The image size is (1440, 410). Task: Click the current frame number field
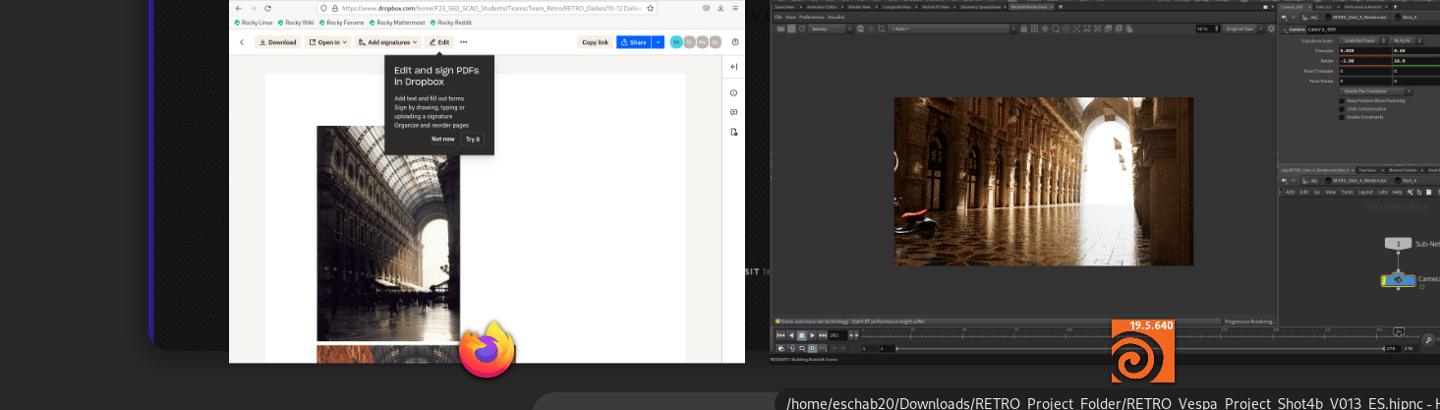(x=840, y=335)
